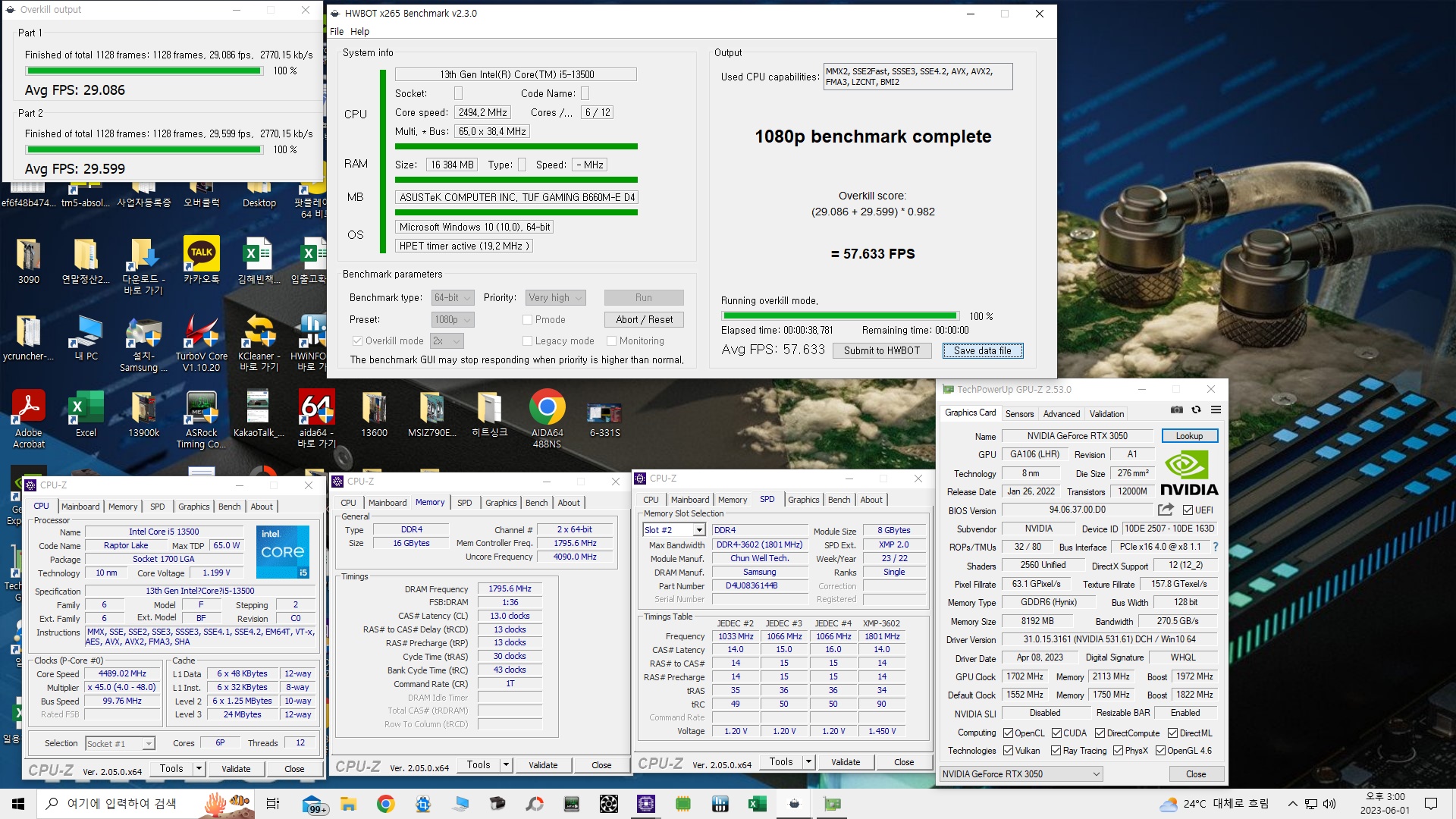
Task: Toggle the OpenCL checkbox
Action: 1008,733
